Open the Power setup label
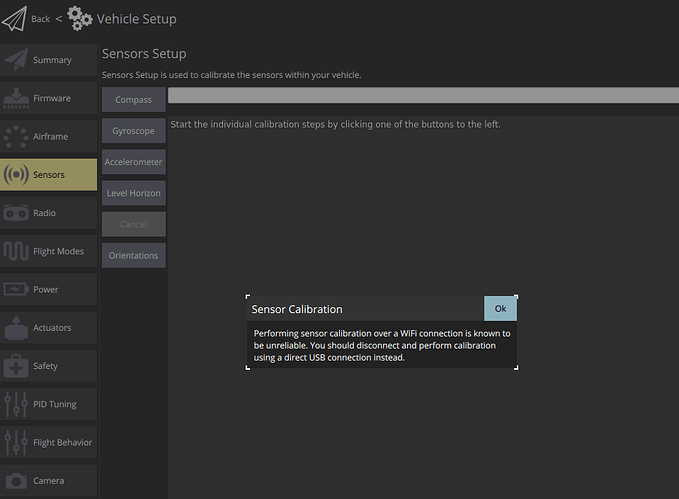This screenshot has height=499, width=679. (x=45, y=289)
